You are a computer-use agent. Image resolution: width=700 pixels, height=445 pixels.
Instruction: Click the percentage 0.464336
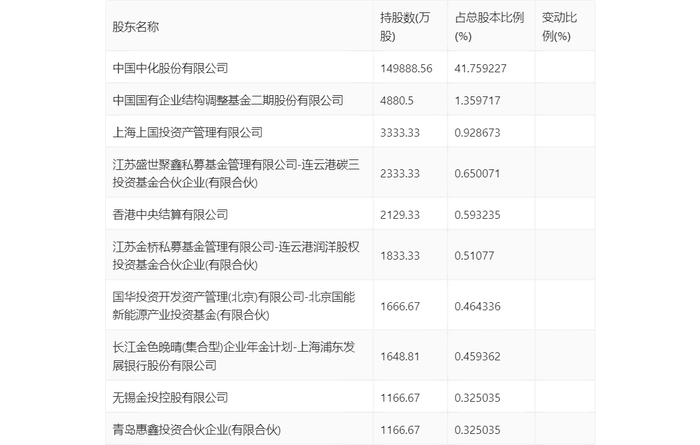point(477,306)
